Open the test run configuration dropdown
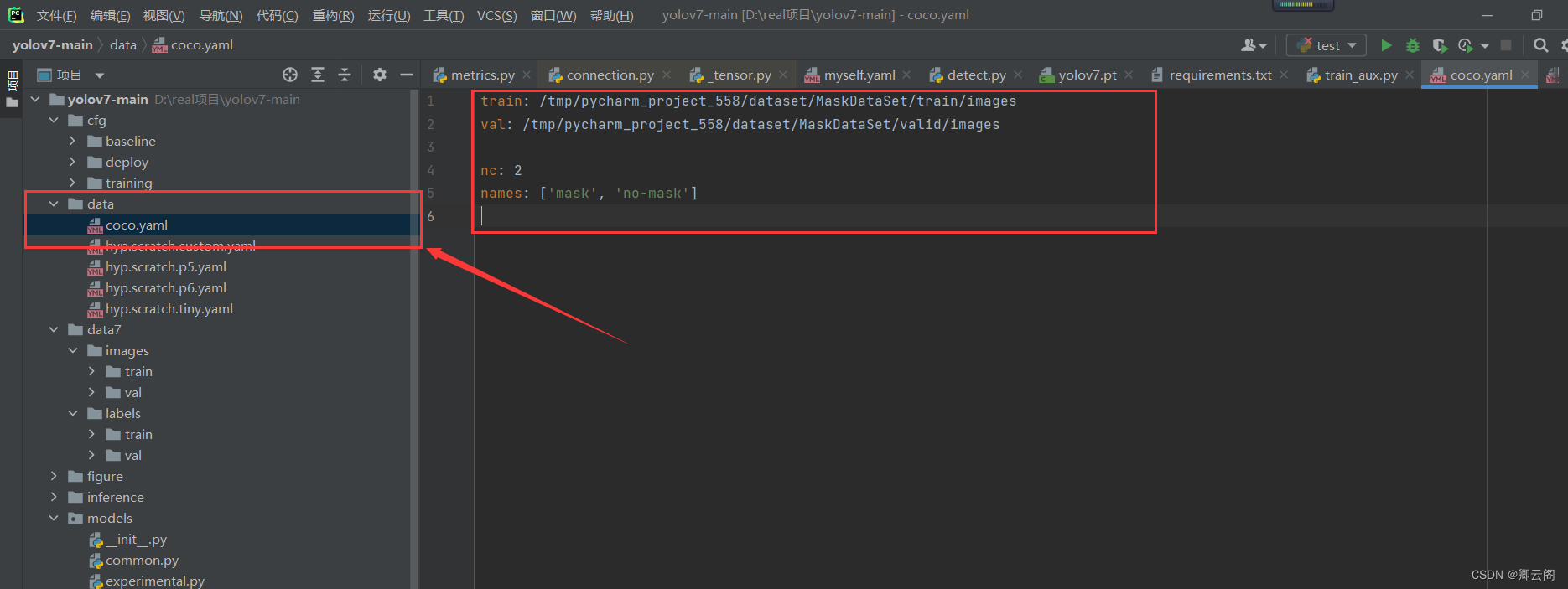 pos(1327,45)
